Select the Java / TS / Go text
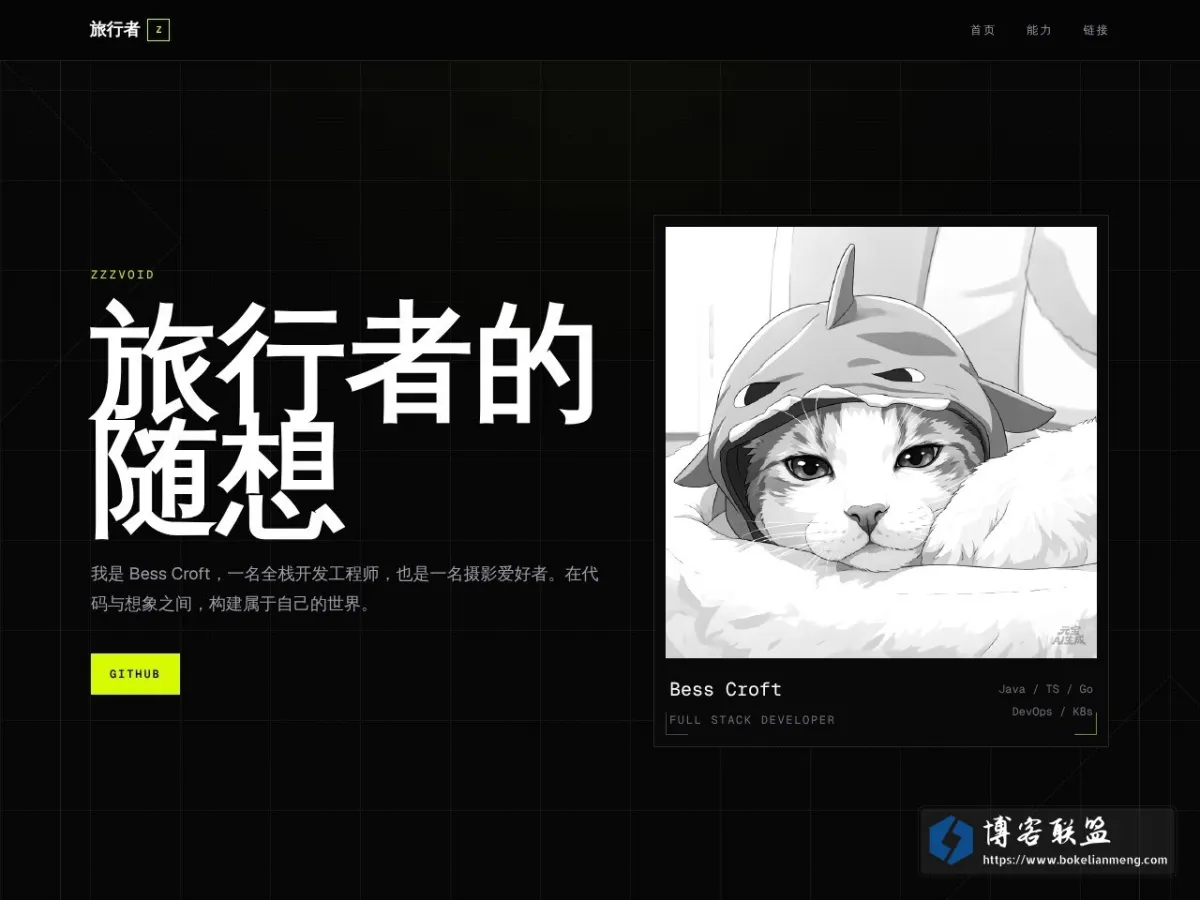This screenshot has height=900, width=1200. 1045,689
